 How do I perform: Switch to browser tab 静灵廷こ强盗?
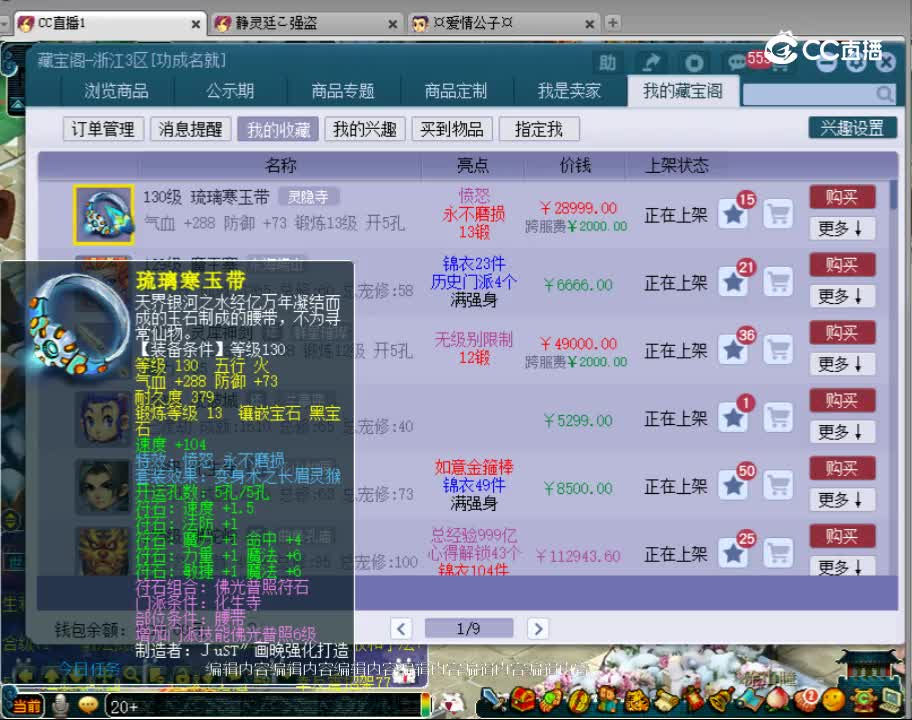[x=306, y=23]
